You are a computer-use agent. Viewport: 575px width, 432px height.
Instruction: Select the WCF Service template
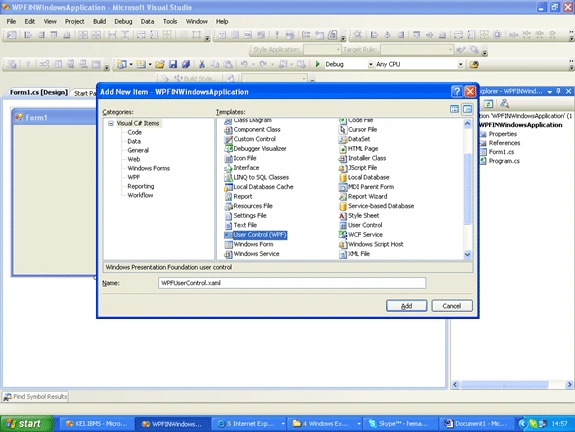pos(360,235)
